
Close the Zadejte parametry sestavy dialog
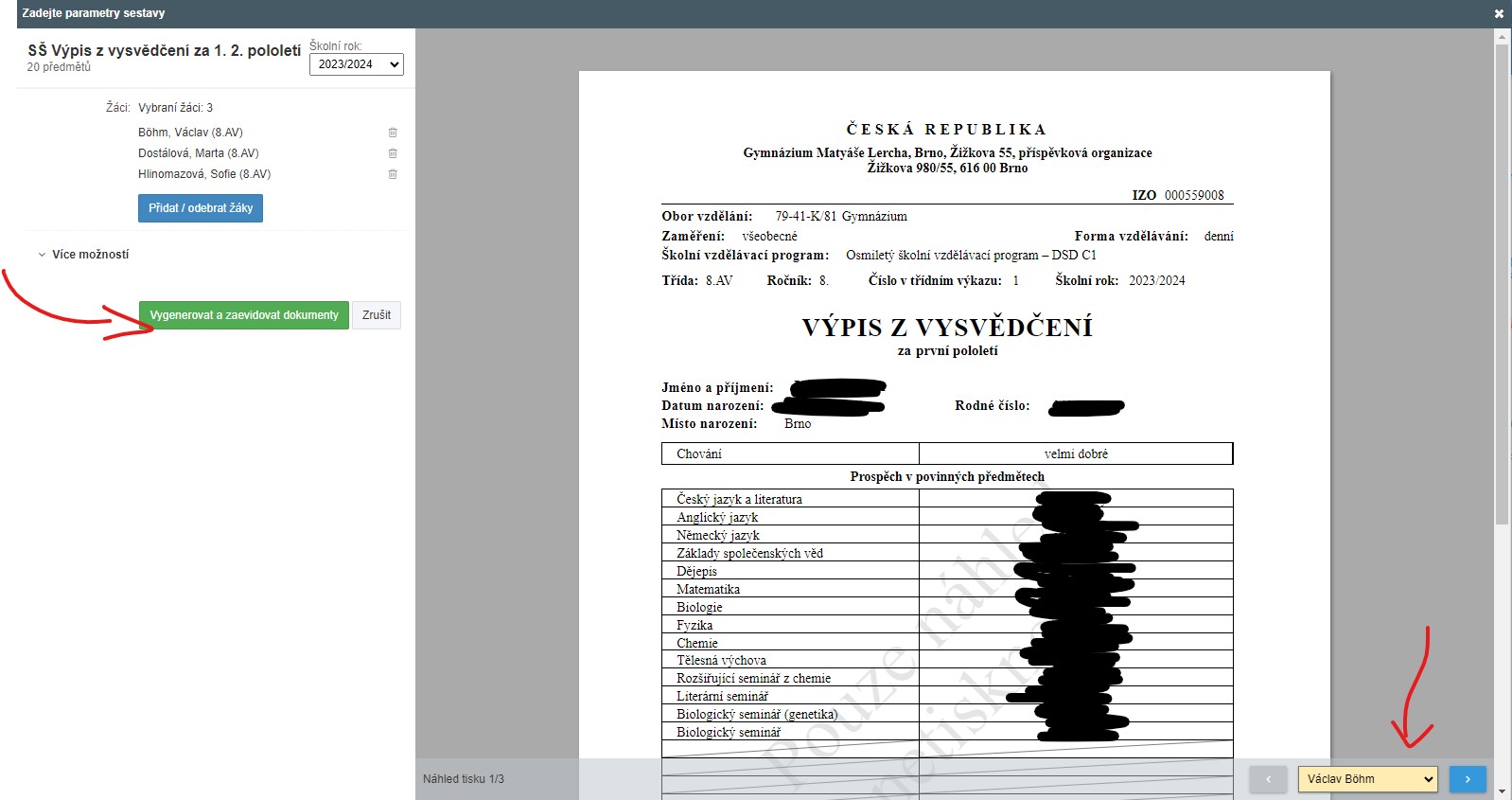pyautogui.click(x=1499, y=13)
